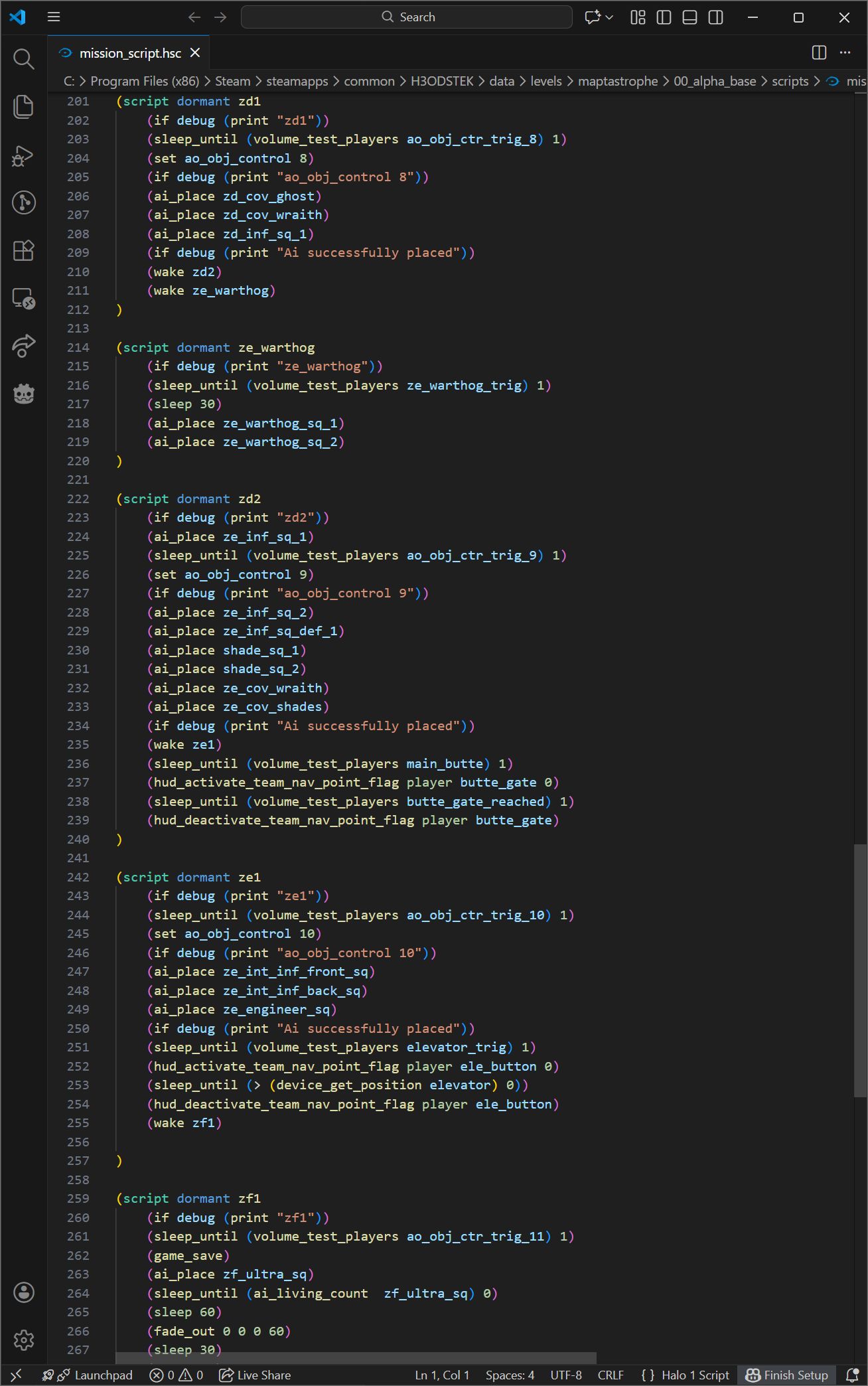Open the Manage settings gear
The height and width of the screenshot is (1386, 868).
(24, 1340)
